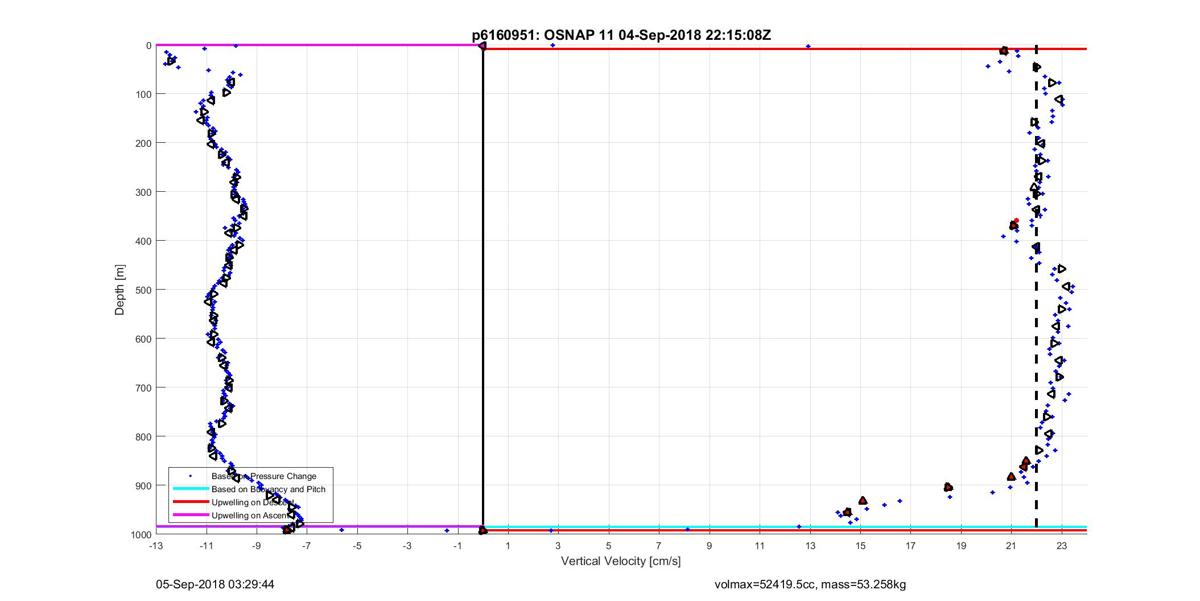Click y-axis tick label "800"

click(x=142, y=437)
